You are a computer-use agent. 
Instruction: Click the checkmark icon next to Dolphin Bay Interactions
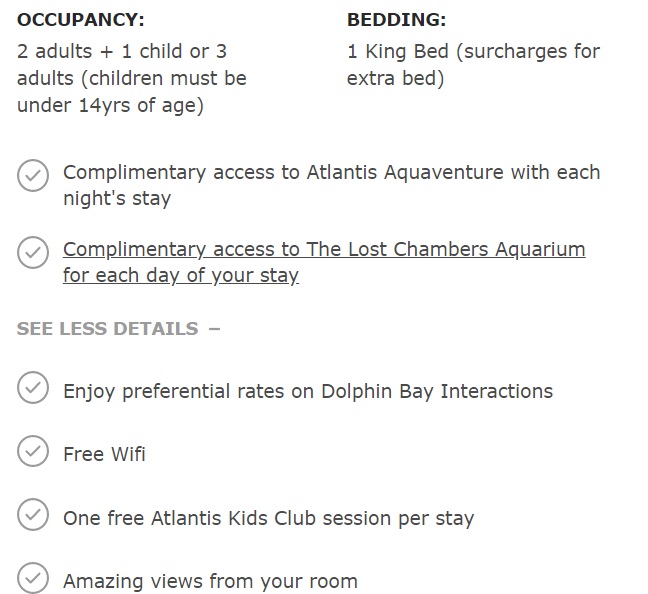coord(33,387)
